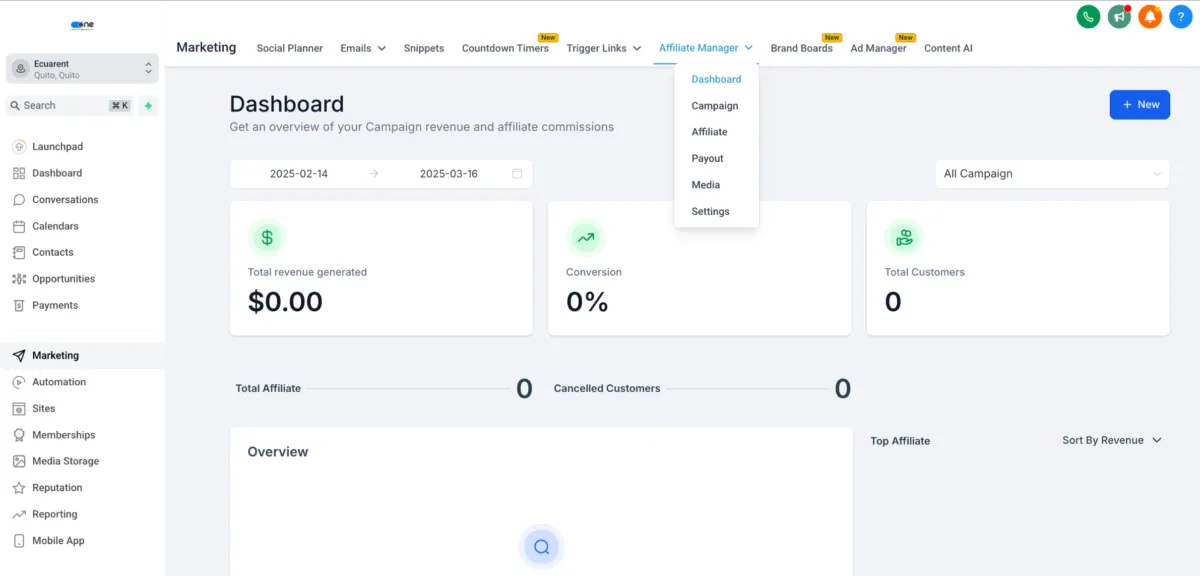
Task: Expand the Trigger Links menu
Action: click(604, 48)
